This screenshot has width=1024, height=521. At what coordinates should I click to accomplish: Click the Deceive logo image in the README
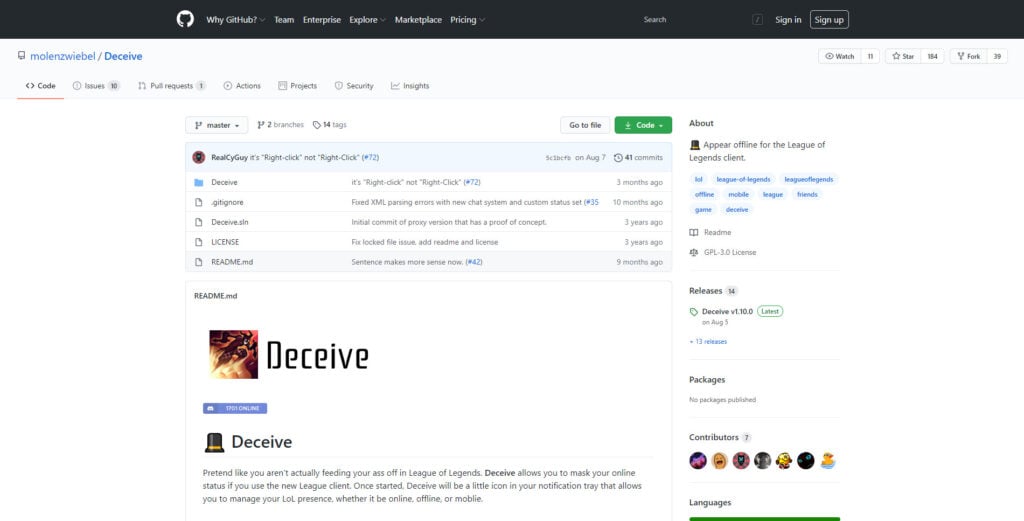pos(289,355)
